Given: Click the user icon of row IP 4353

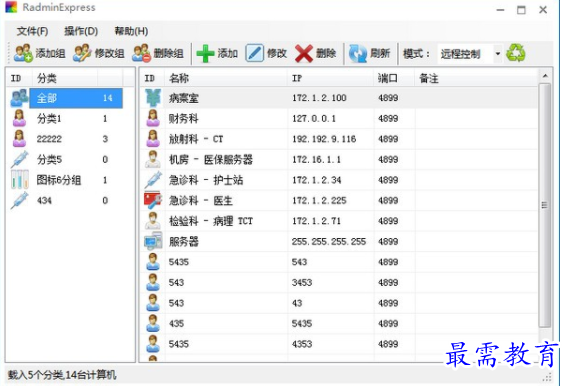Looking at the screenshot, I should pos(153,344).
